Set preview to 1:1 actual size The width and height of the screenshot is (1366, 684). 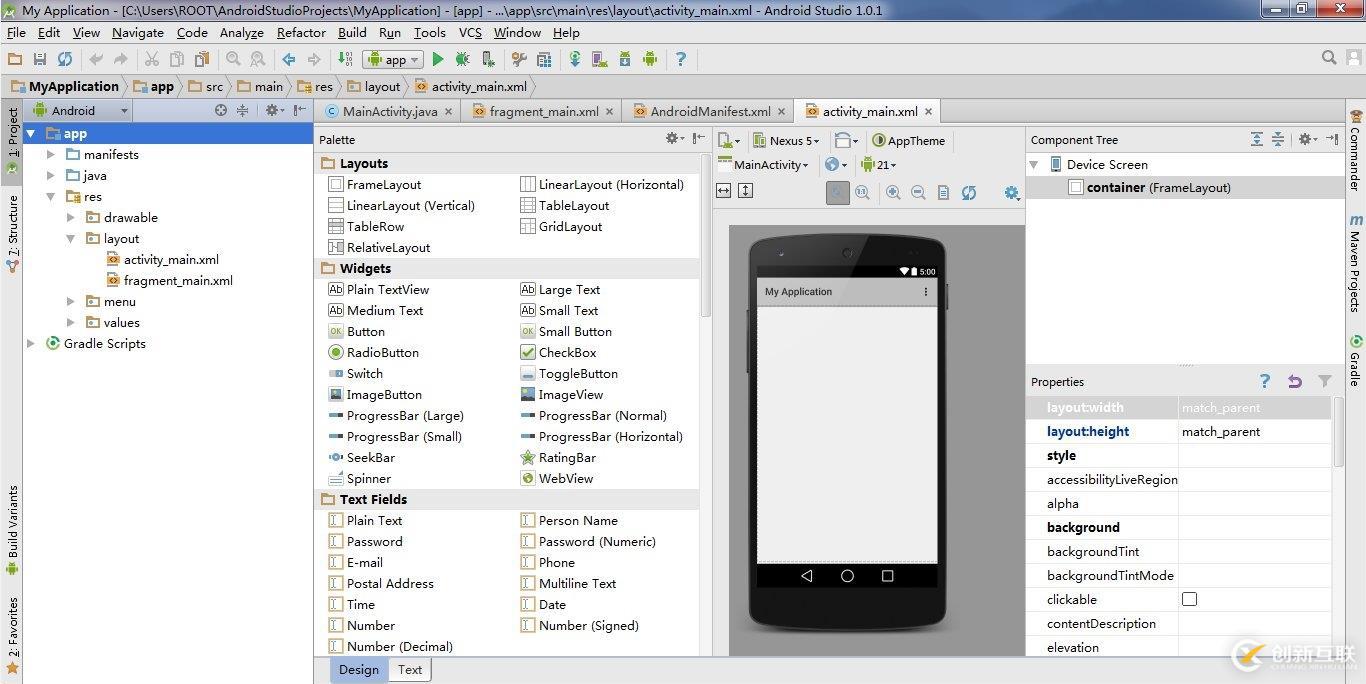(862, 191)
